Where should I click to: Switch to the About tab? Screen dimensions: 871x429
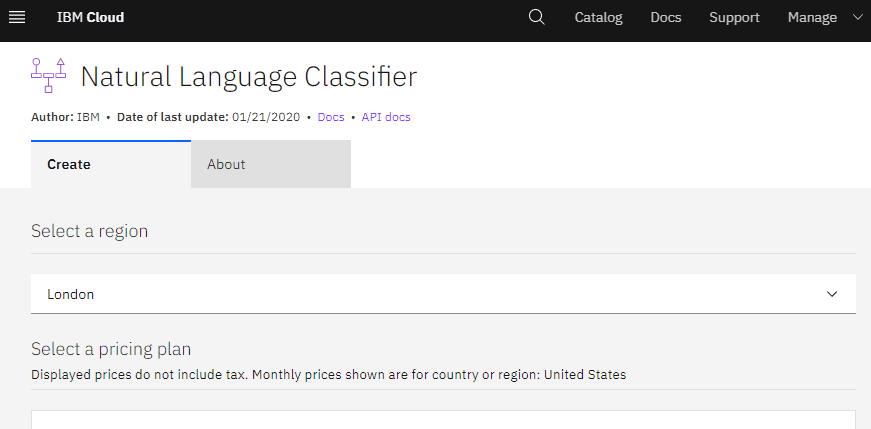[x=271, y=164]
